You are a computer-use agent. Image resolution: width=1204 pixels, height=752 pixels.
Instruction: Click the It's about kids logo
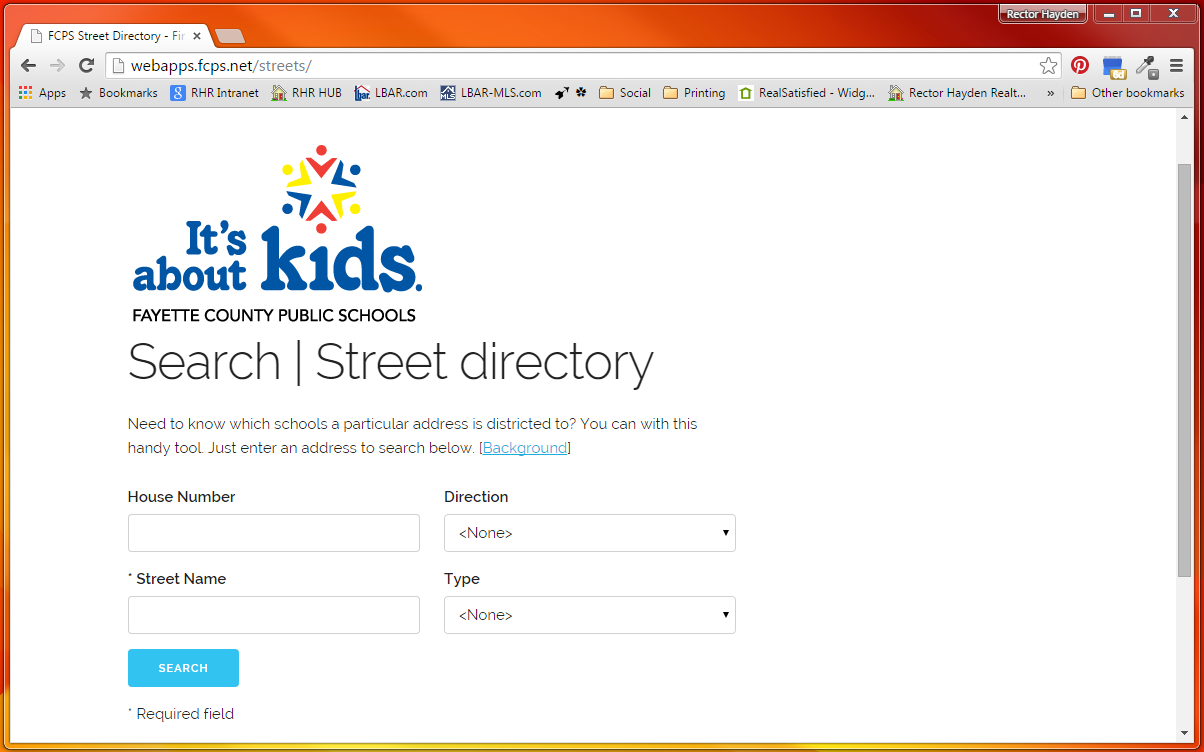[277, 233]
